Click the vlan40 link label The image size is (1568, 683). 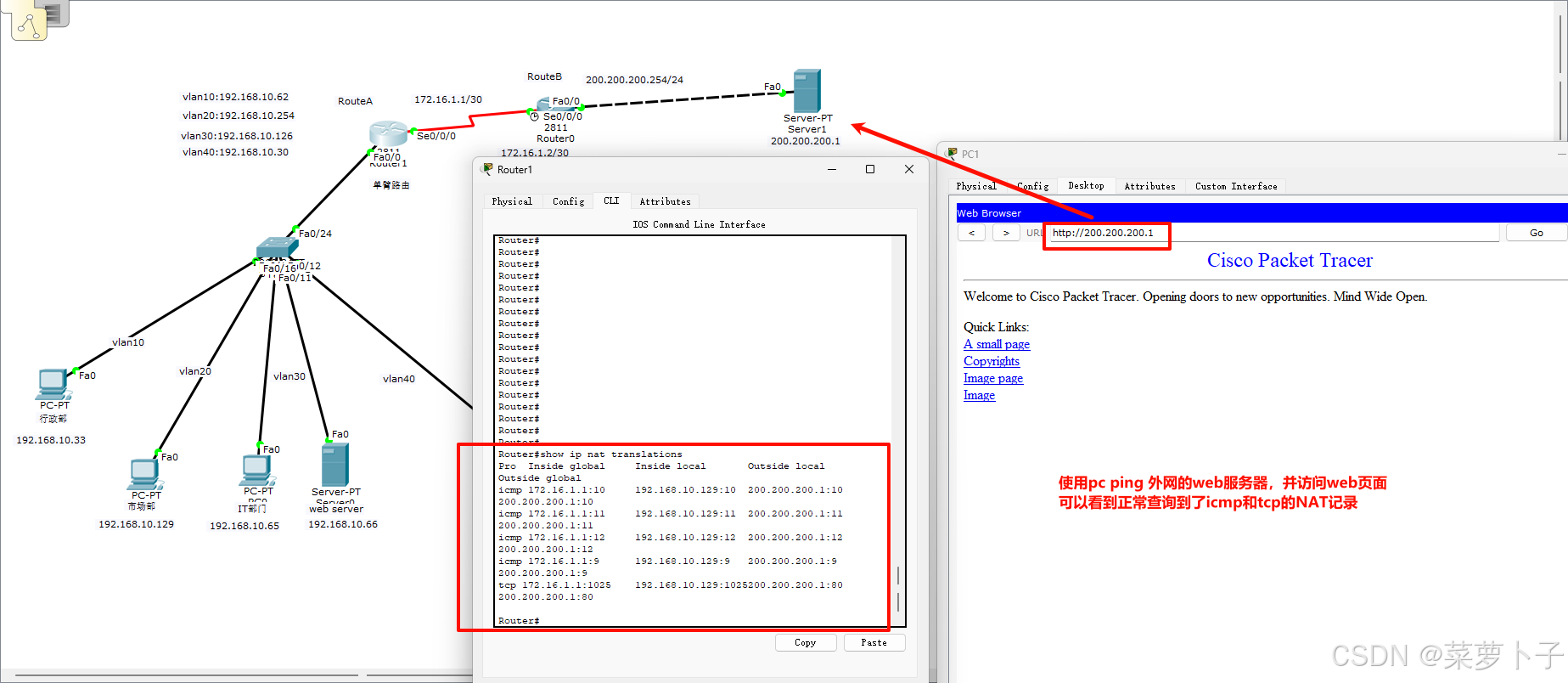(399, 379)
